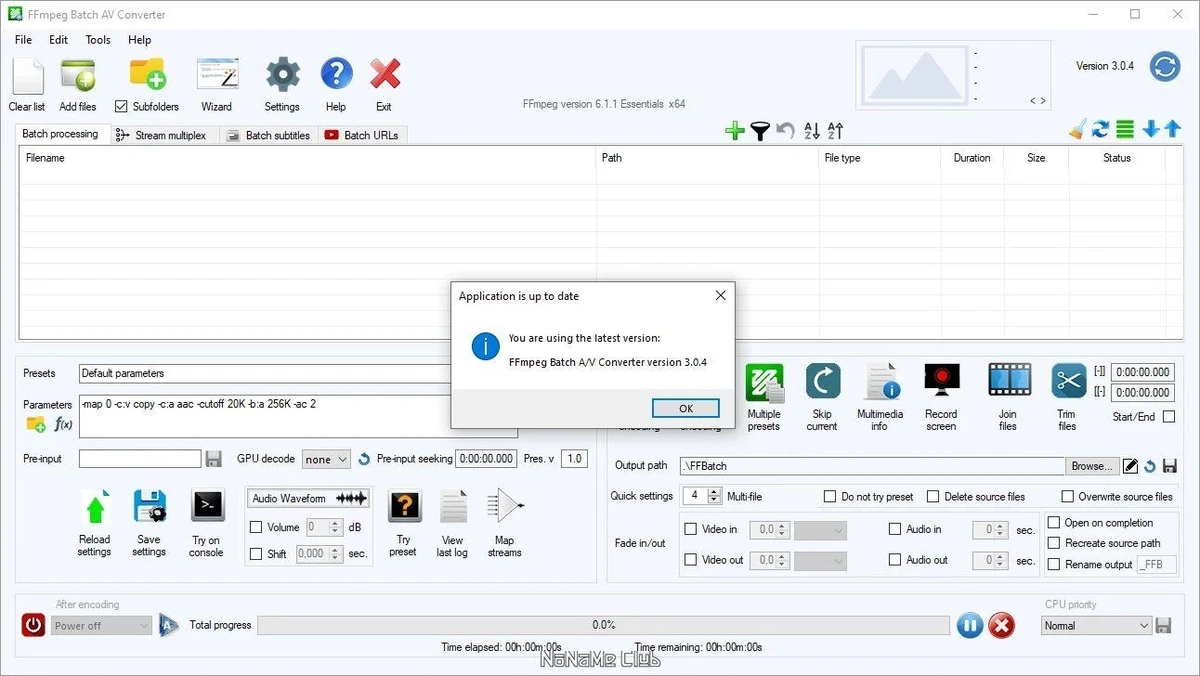Click the blue refresh list icon
This screenshot has height=676, width=1200.
click(1101, 129)
